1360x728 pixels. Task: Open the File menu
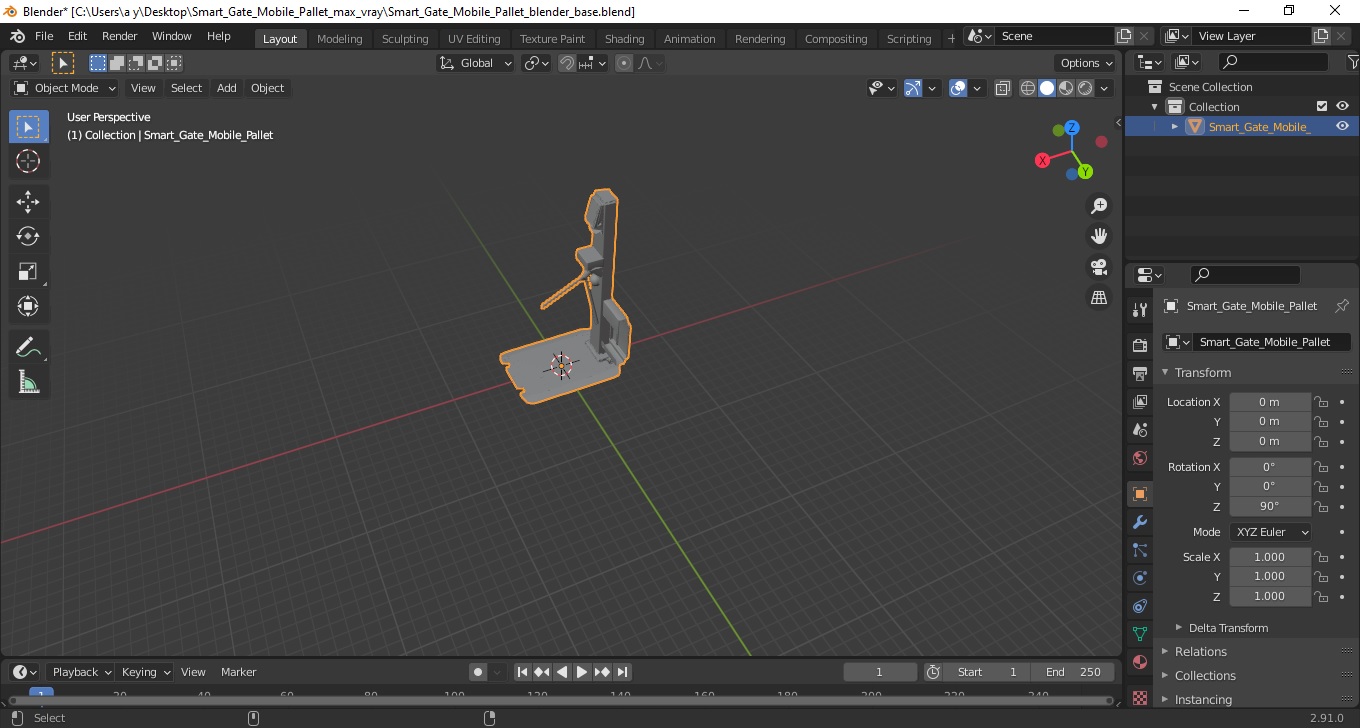click(x=44, y=36)
